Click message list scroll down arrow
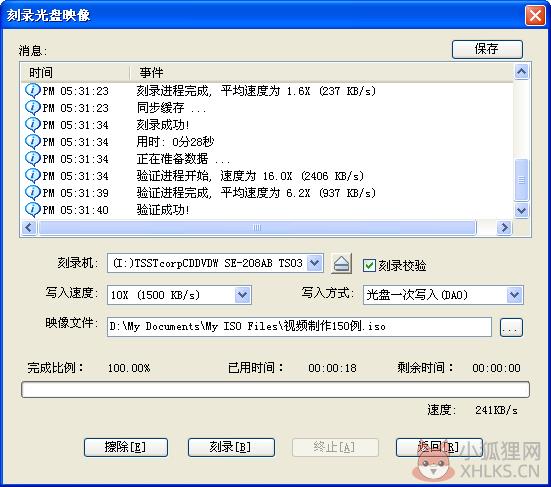The width and height of the screenshot is (551, 487). 521,210
